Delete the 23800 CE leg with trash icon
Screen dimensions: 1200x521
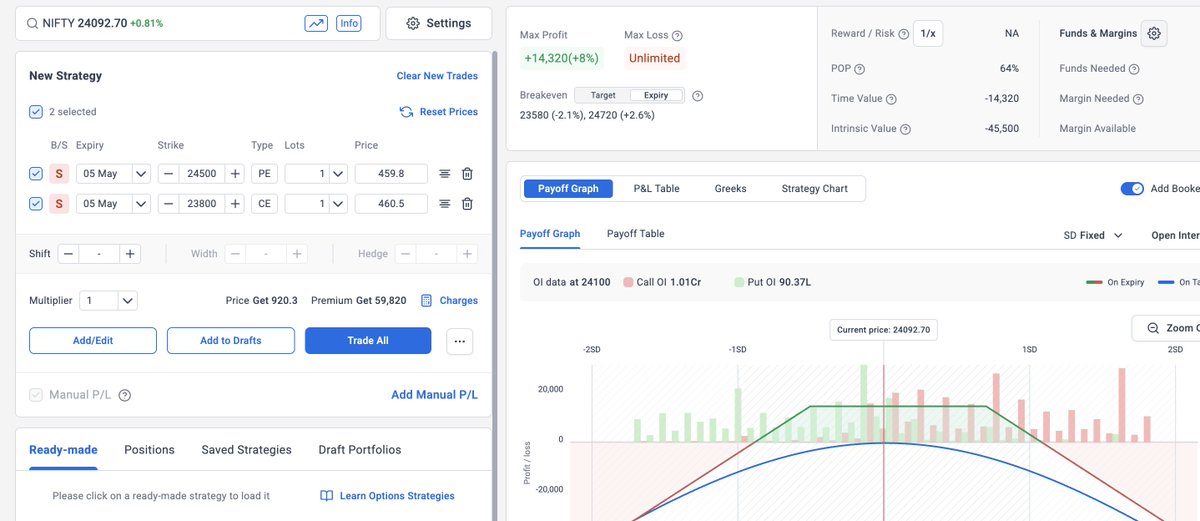pos(467,204)
